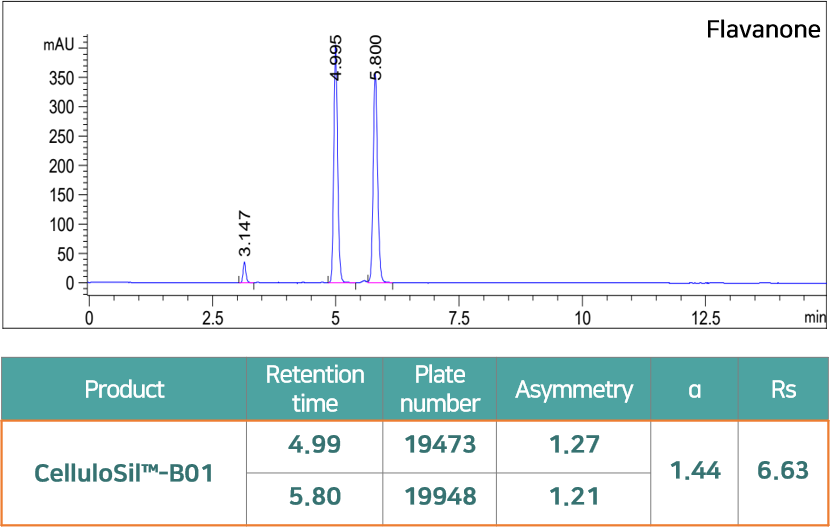Select retention time cell 4.99
This screenshot has width=830, height=527.
coord(314,446)
